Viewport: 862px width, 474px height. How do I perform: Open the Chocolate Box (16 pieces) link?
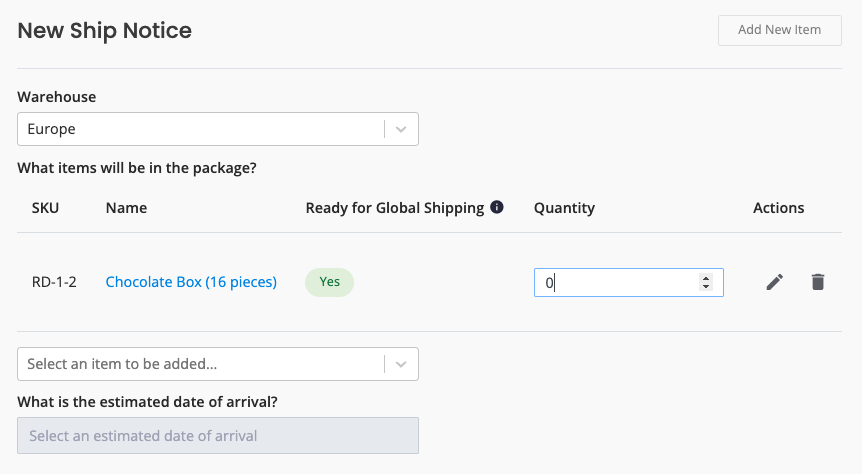191,282
